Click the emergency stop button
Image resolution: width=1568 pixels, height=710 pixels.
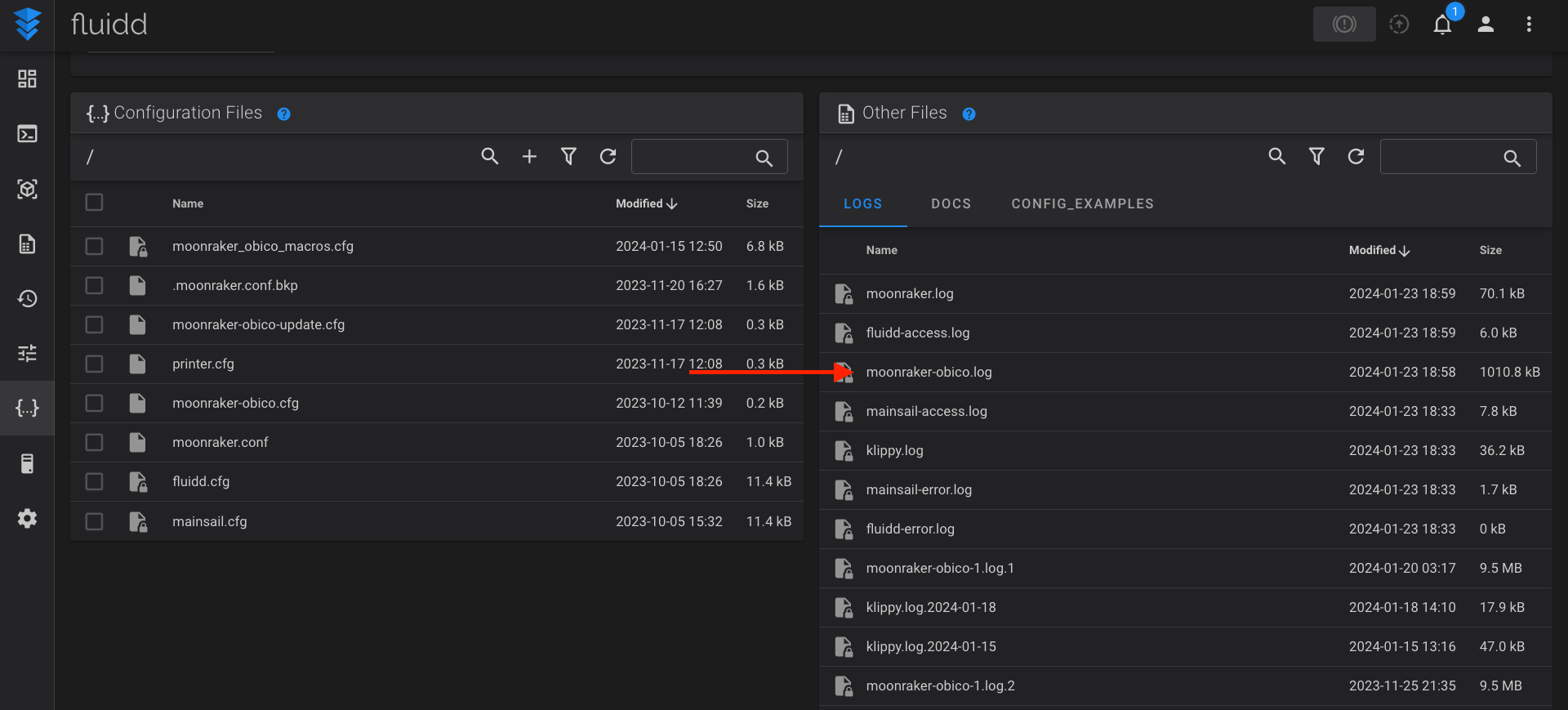point(1344,24)
